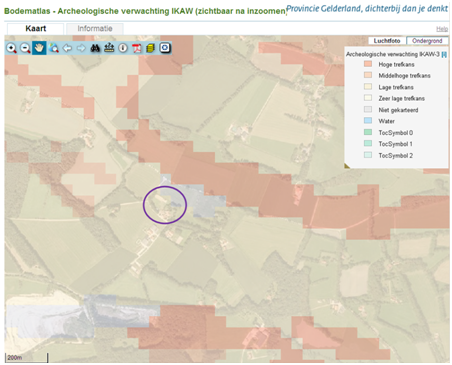Activate the identify info tool
Viewport: 452px width, 365px height.
tap(123, 48)
